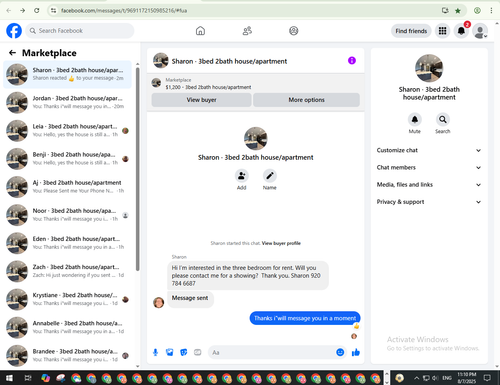The width and height of the screenshot is (500, 385).
Task: Click More options button
Action: 306,100
